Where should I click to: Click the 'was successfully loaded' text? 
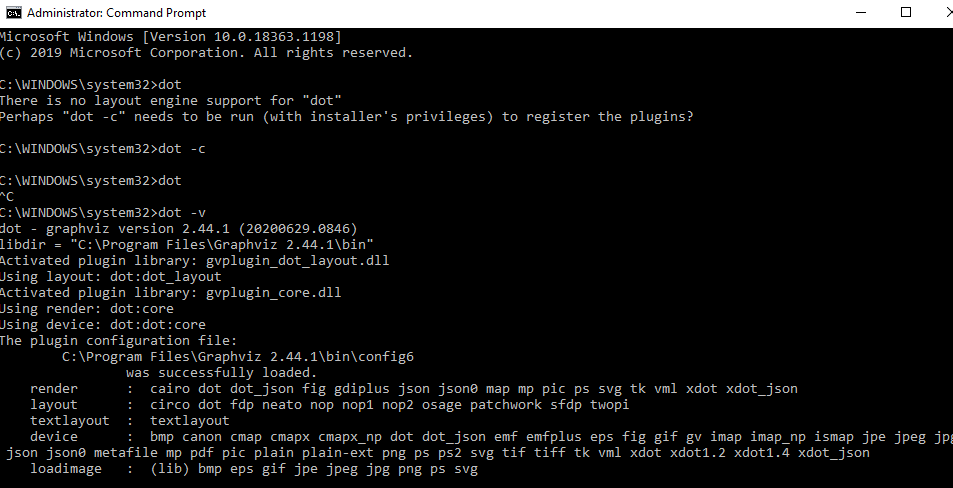click(221, 373)
